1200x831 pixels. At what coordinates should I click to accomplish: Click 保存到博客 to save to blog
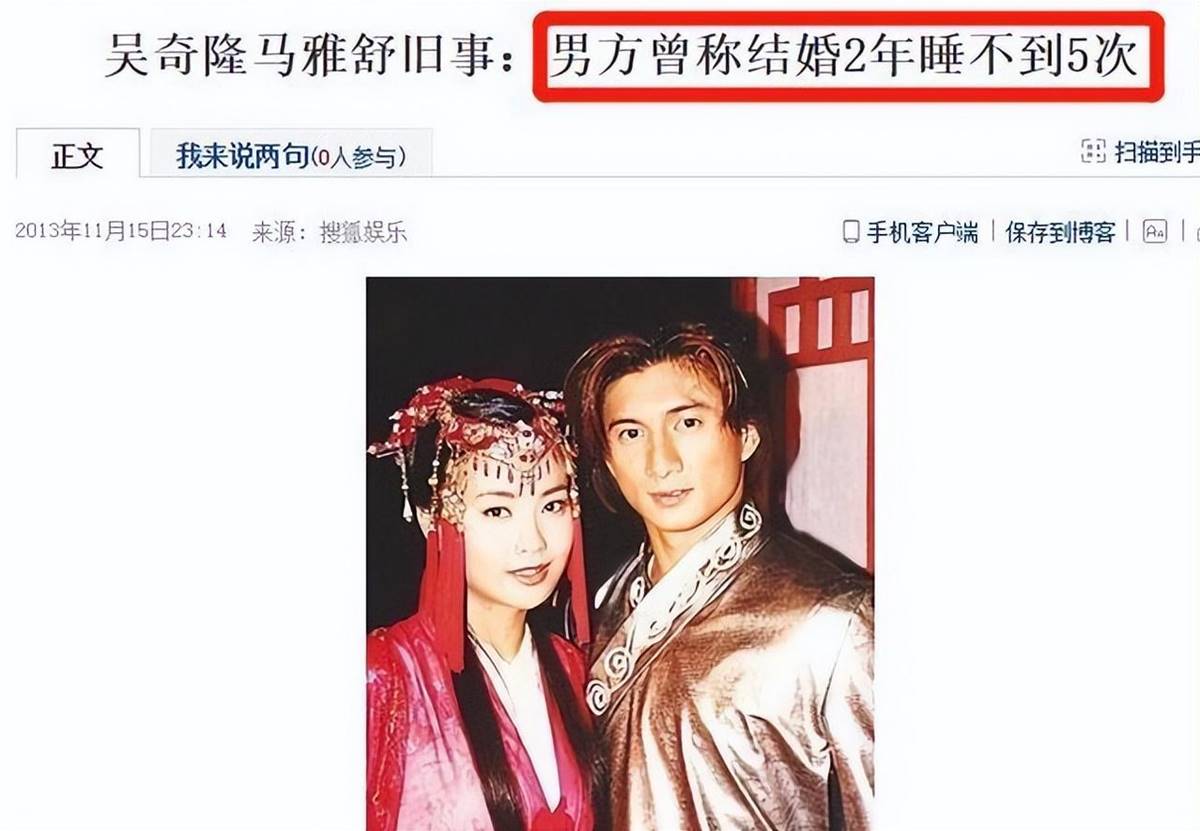click(1060, 232)
